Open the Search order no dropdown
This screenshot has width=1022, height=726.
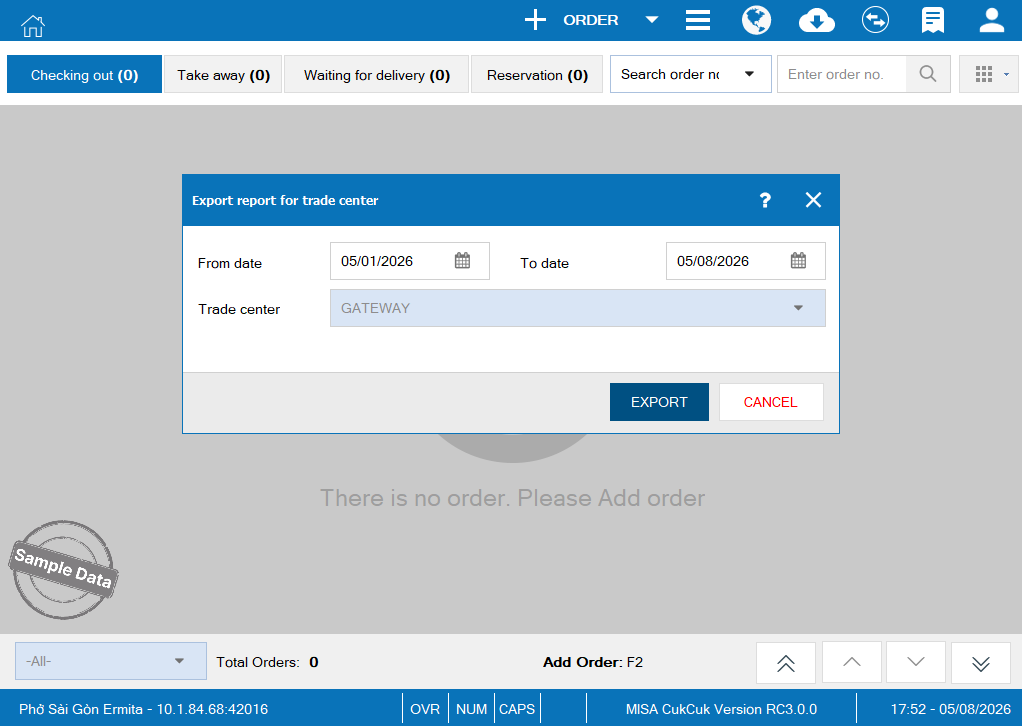690,74
